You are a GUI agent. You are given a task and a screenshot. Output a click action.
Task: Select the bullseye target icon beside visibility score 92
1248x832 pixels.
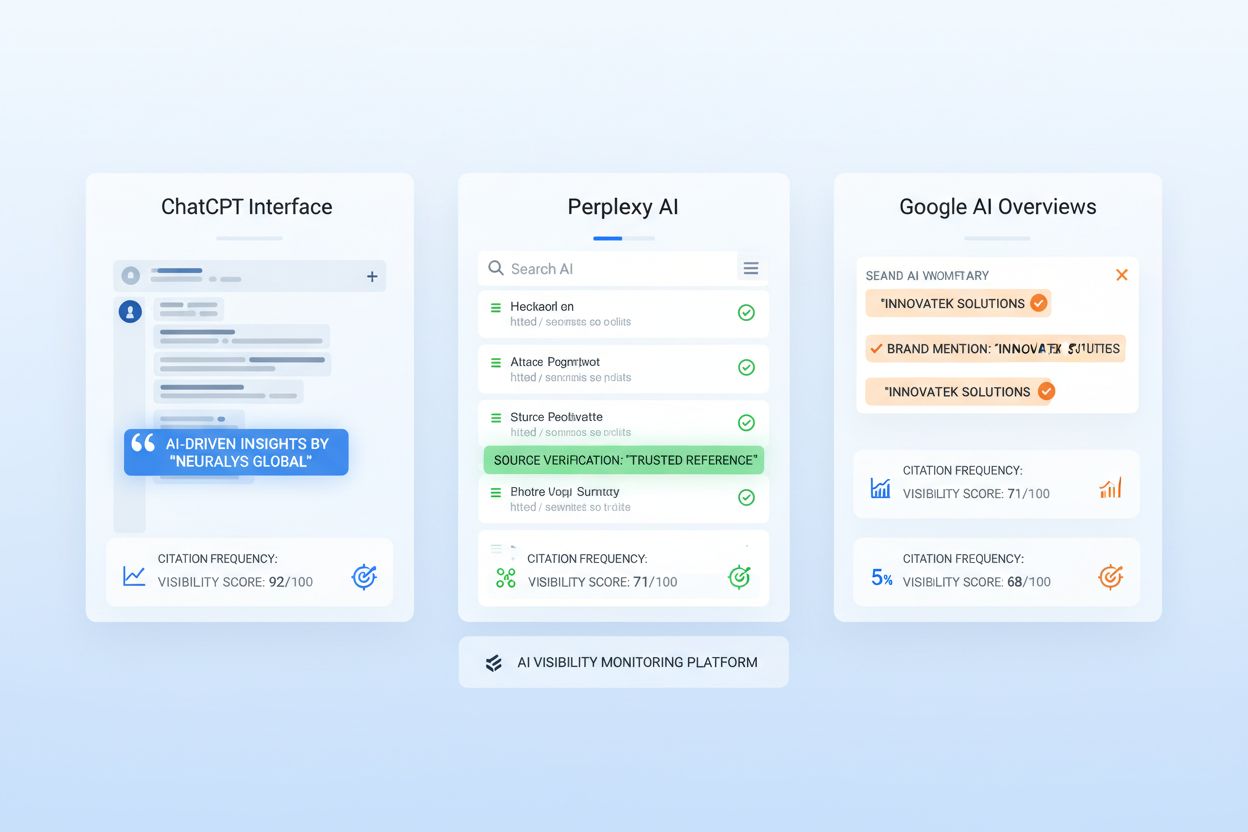coord(364,576)
